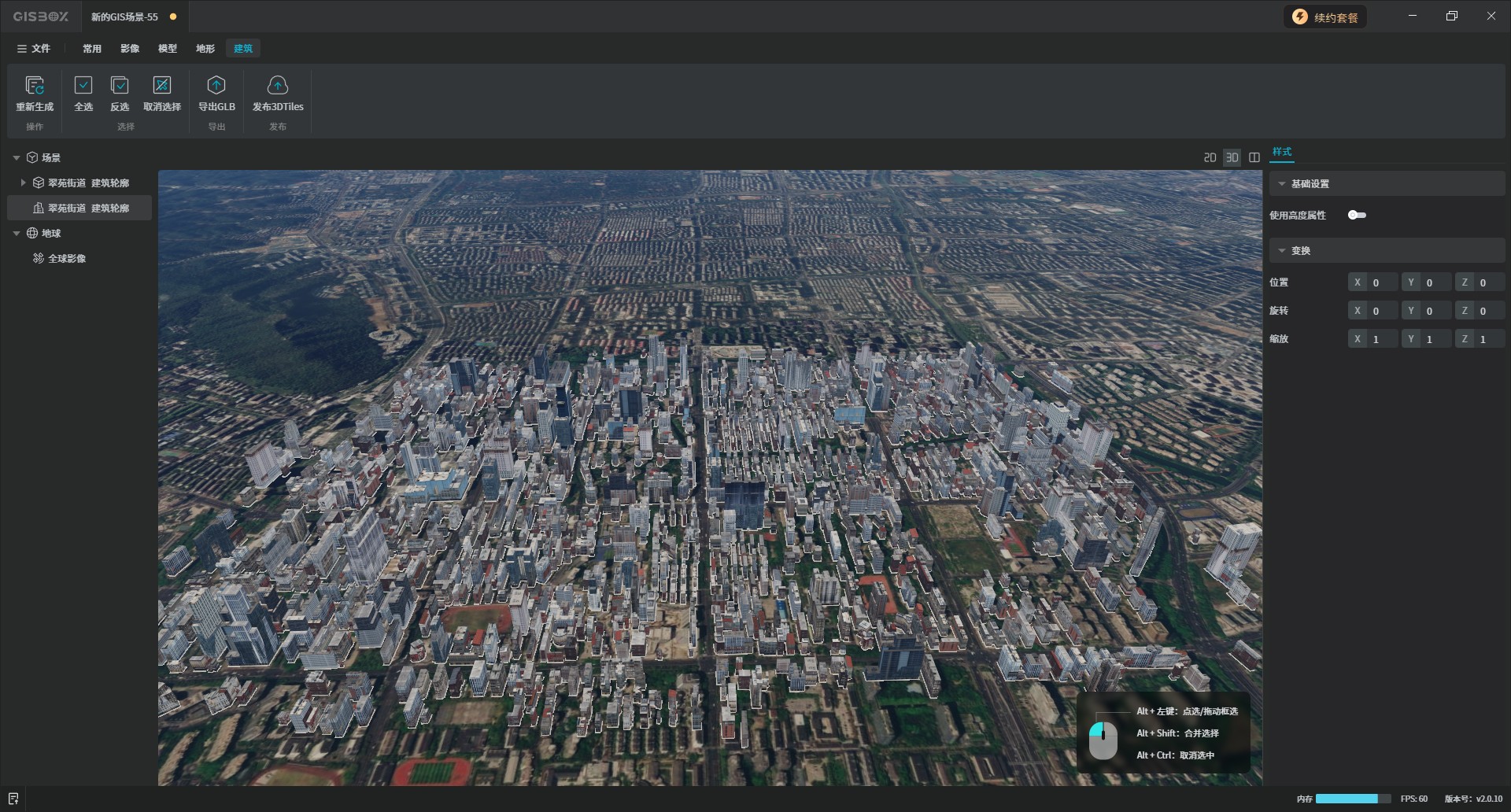Switch viewport to 3D mode
1511x812 pixels.
point(1232,157)
